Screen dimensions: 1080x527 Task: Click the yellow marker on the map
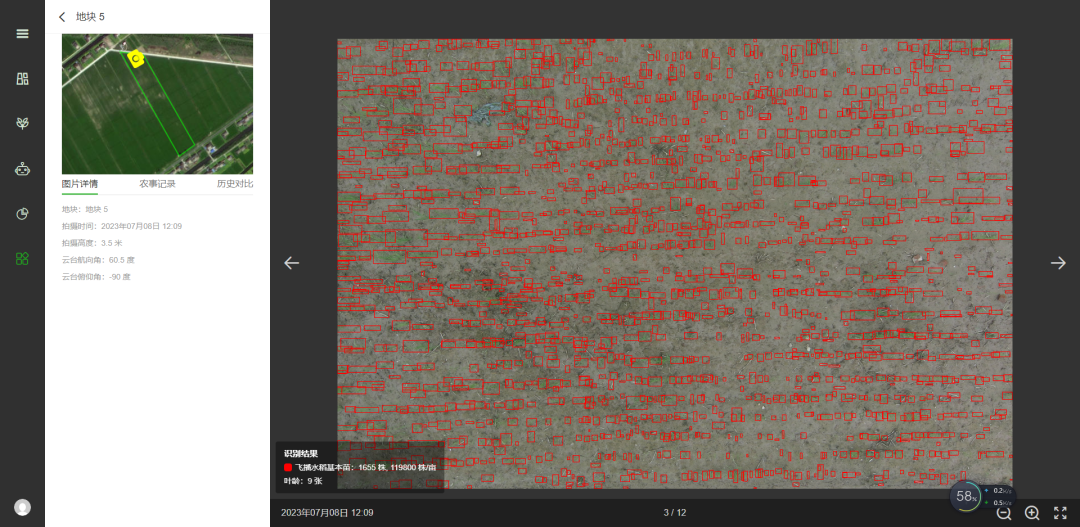136,58
